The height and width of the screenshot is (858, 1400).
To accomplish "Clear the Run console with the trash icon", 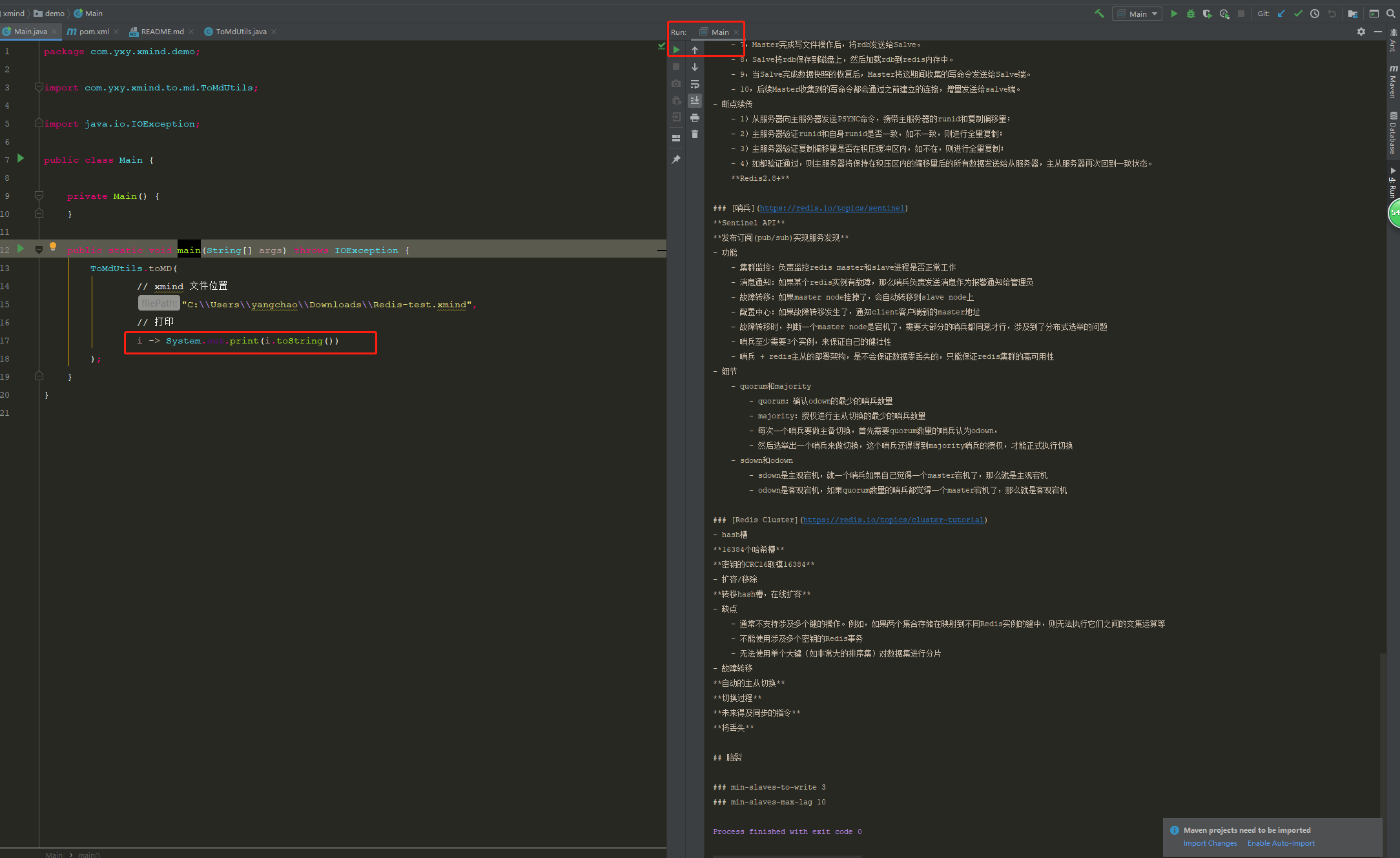I will 695,134.
